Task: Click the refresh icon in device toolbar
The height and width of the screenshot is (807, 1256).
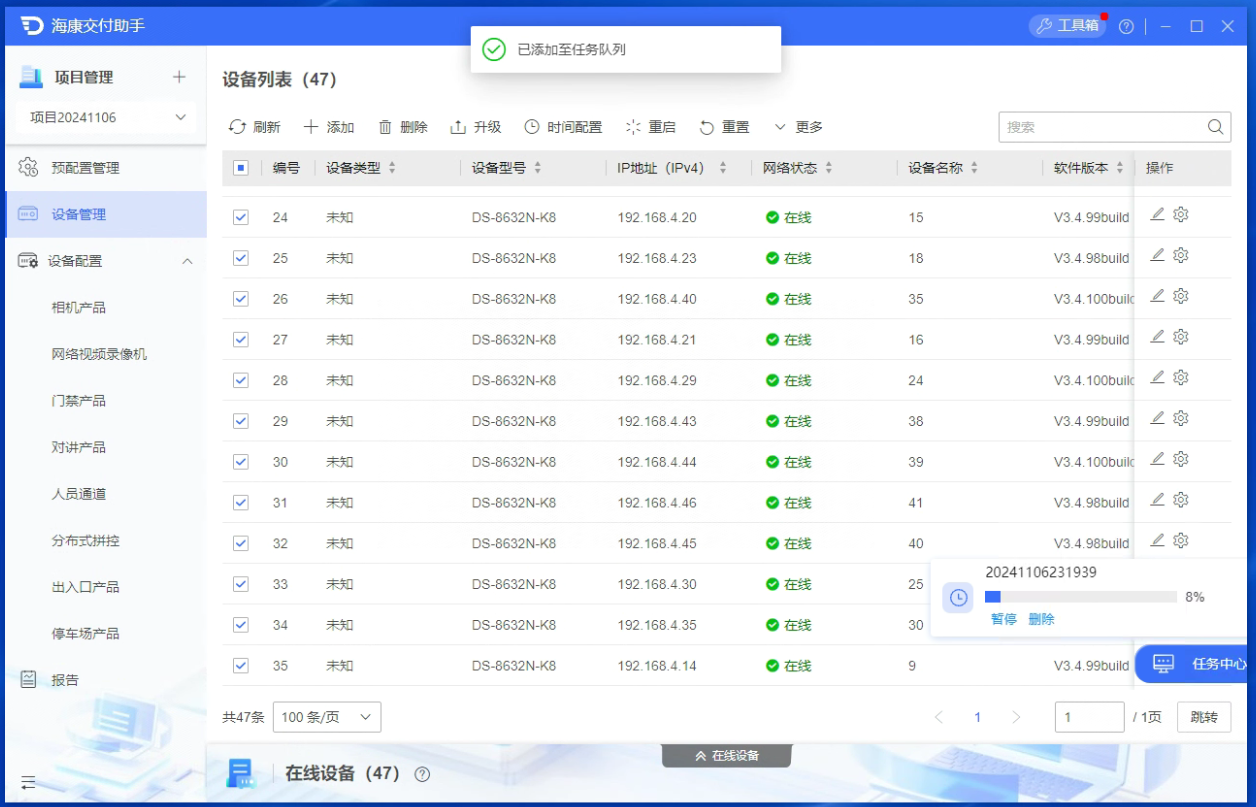Action: (x=237, y=127)
